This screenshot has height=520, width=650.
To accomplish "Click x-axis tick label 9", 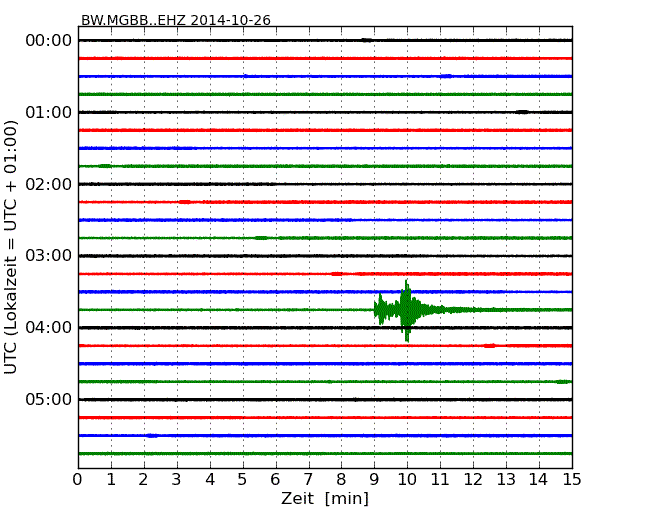I will pos(374,480).
